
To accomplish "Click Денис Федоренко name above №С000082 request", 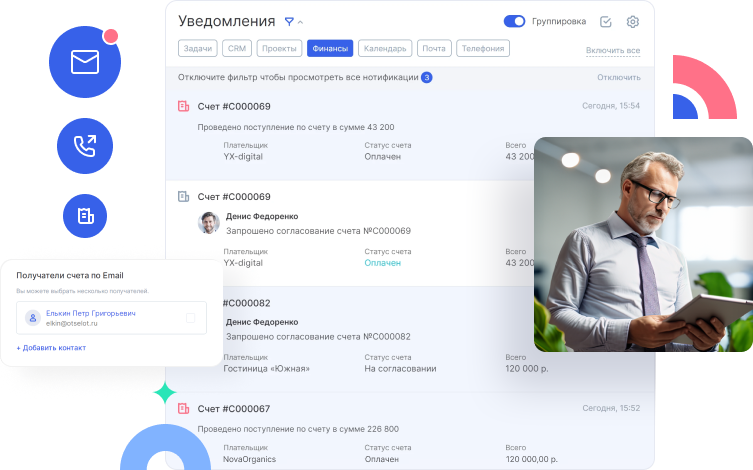I will 262,322.
